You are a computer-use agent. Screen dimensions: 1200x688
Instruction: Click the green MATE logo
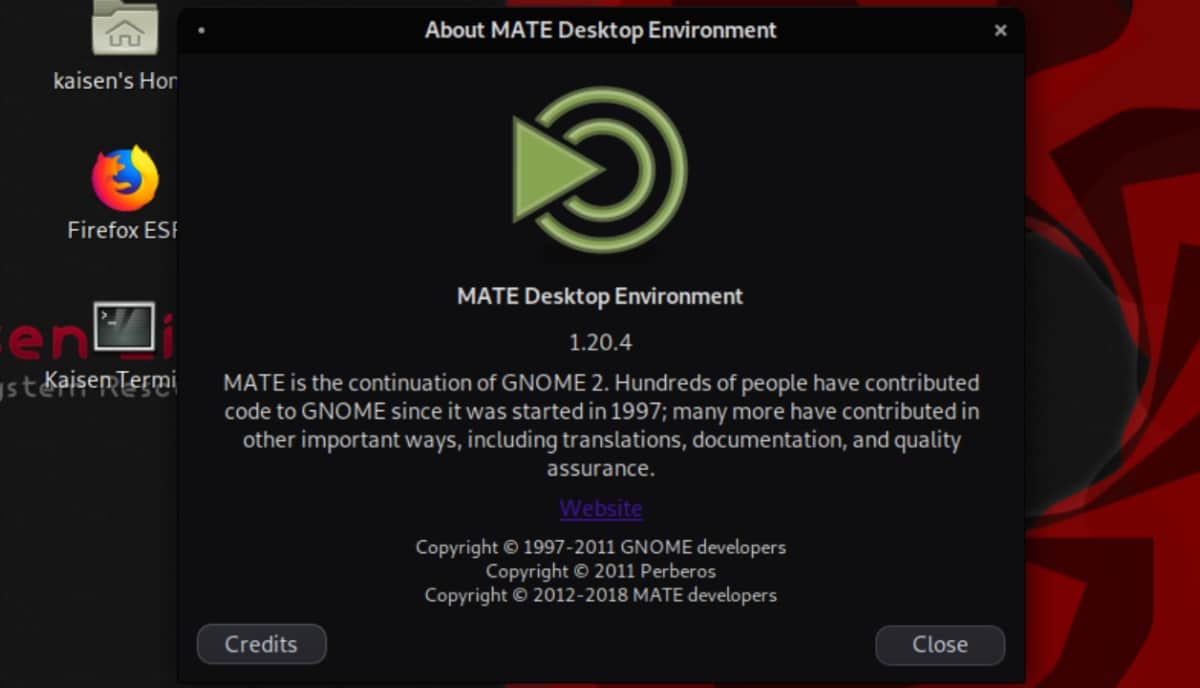coord(600,169)
